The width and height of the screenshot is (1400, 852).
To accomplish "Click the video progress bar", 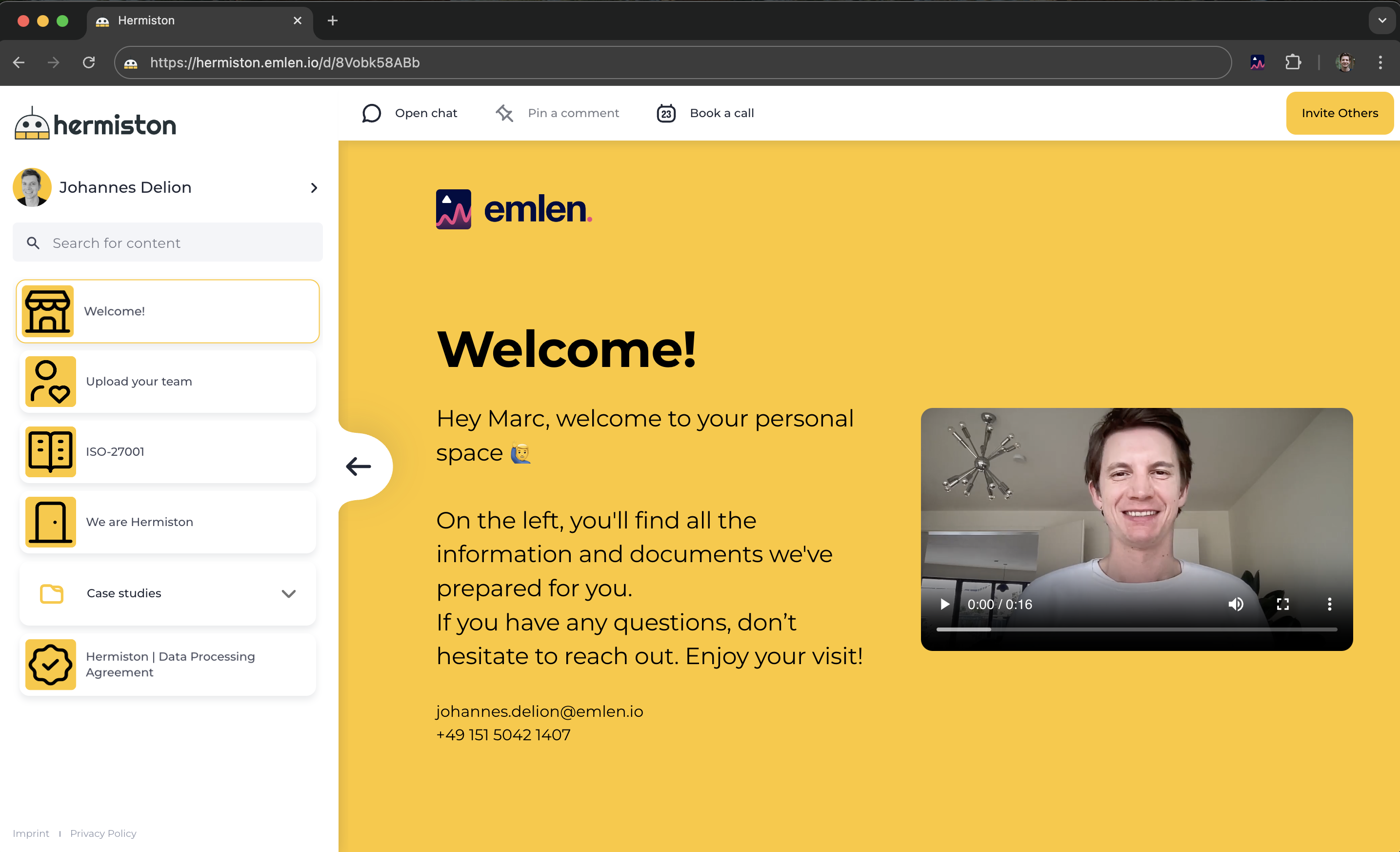I will tap(1137, 629).
